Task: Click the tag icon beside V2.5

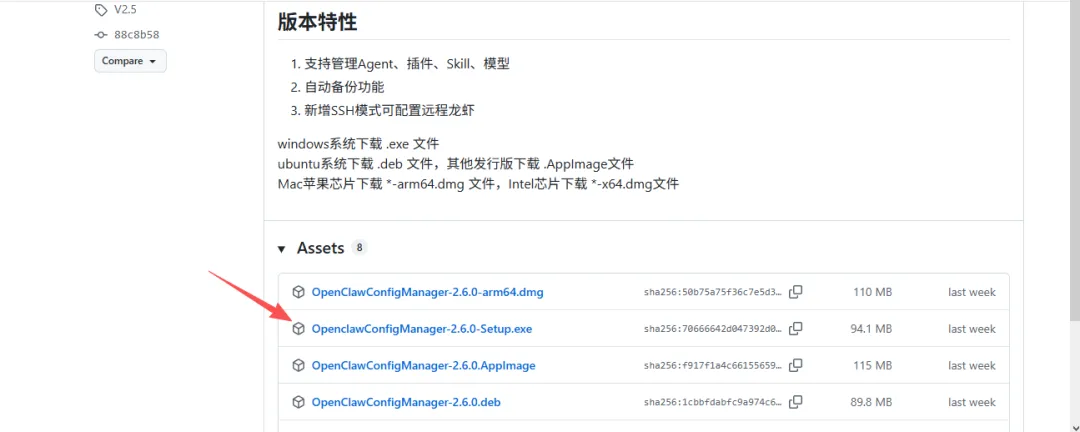Action: coord(101,10)
